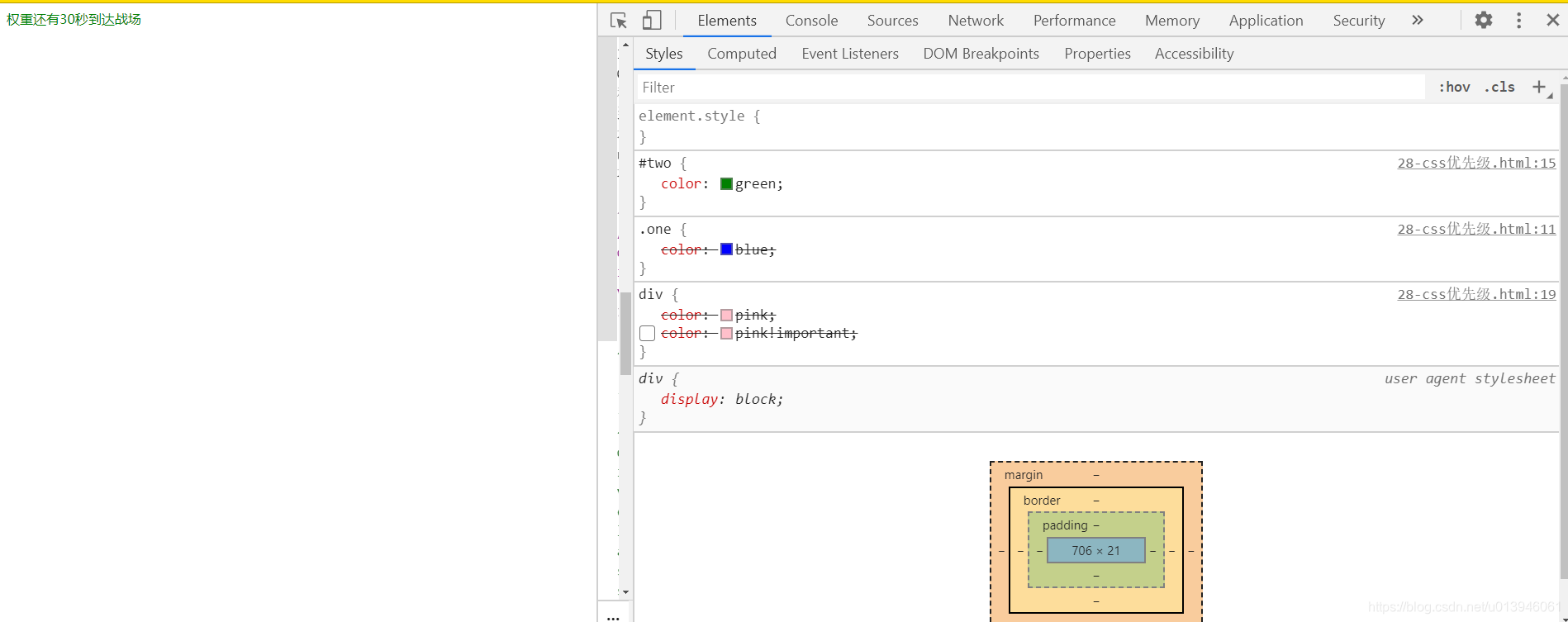Screen dimensions: 1568x622
Task: Activate the inspect element picker icon
Action: 618,21
